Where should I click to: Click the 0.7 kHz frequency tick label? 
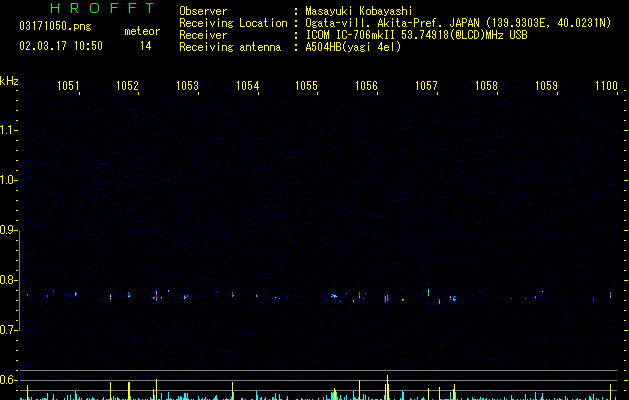click(x=8, y=330)
